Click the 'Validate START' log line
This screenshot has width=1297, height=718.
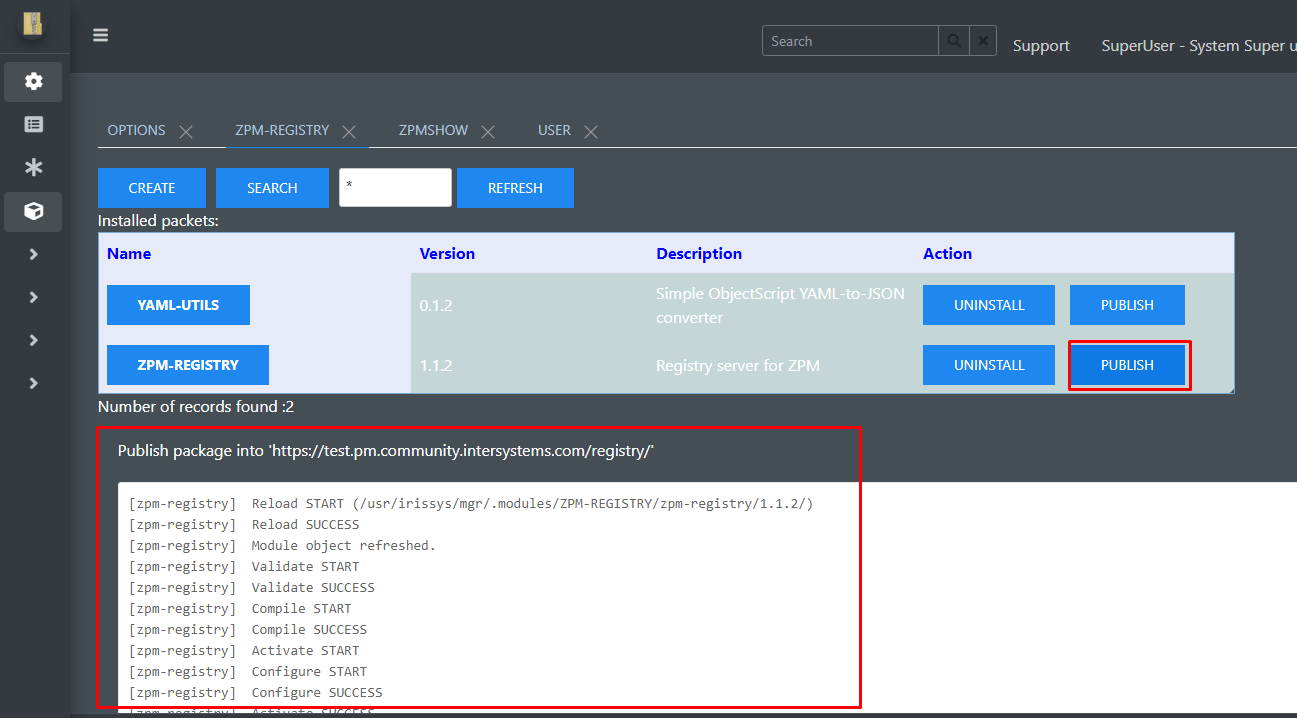pos(244,567)
